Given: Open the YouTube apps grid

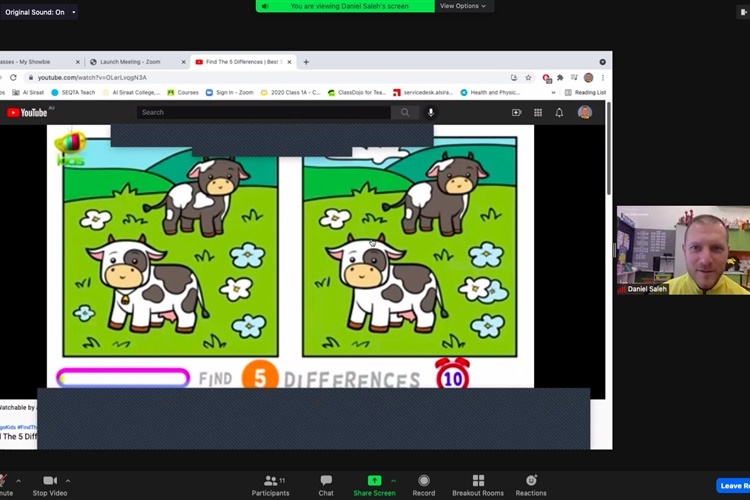Looking at the screenshot, I should (x=538, y=112).
